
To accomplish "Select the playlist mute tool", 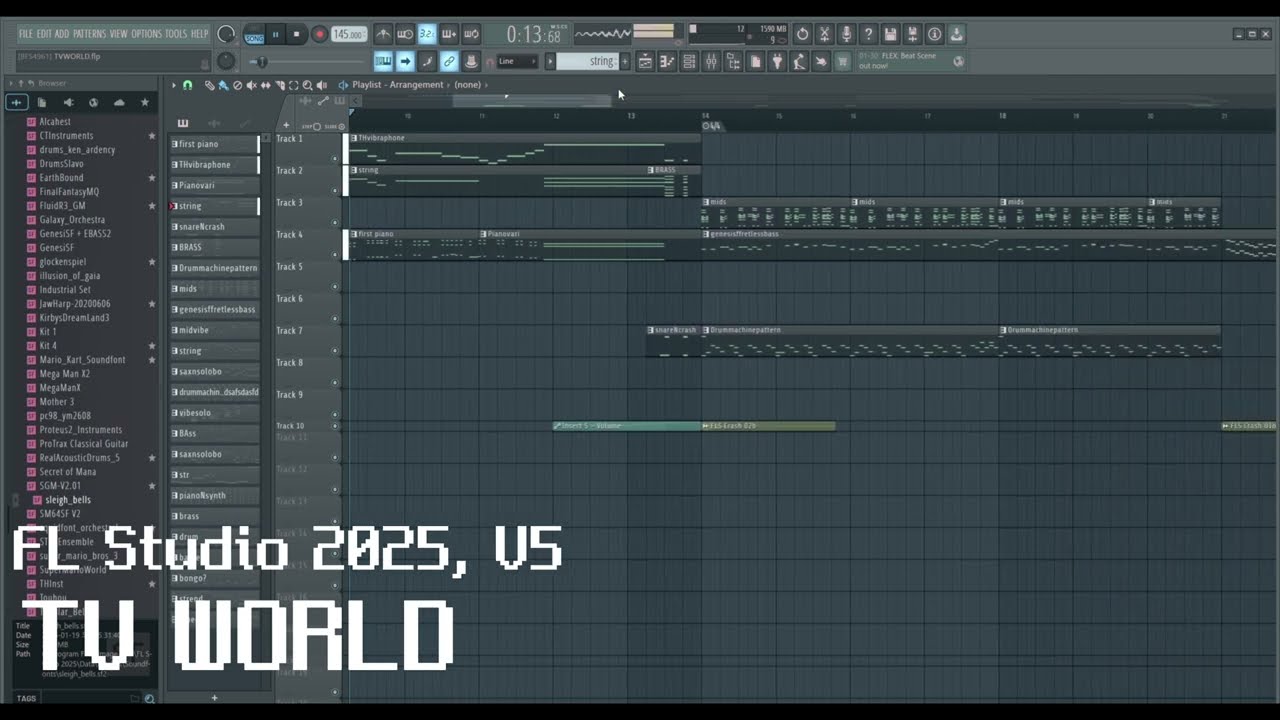I will [x=251, y=85].
